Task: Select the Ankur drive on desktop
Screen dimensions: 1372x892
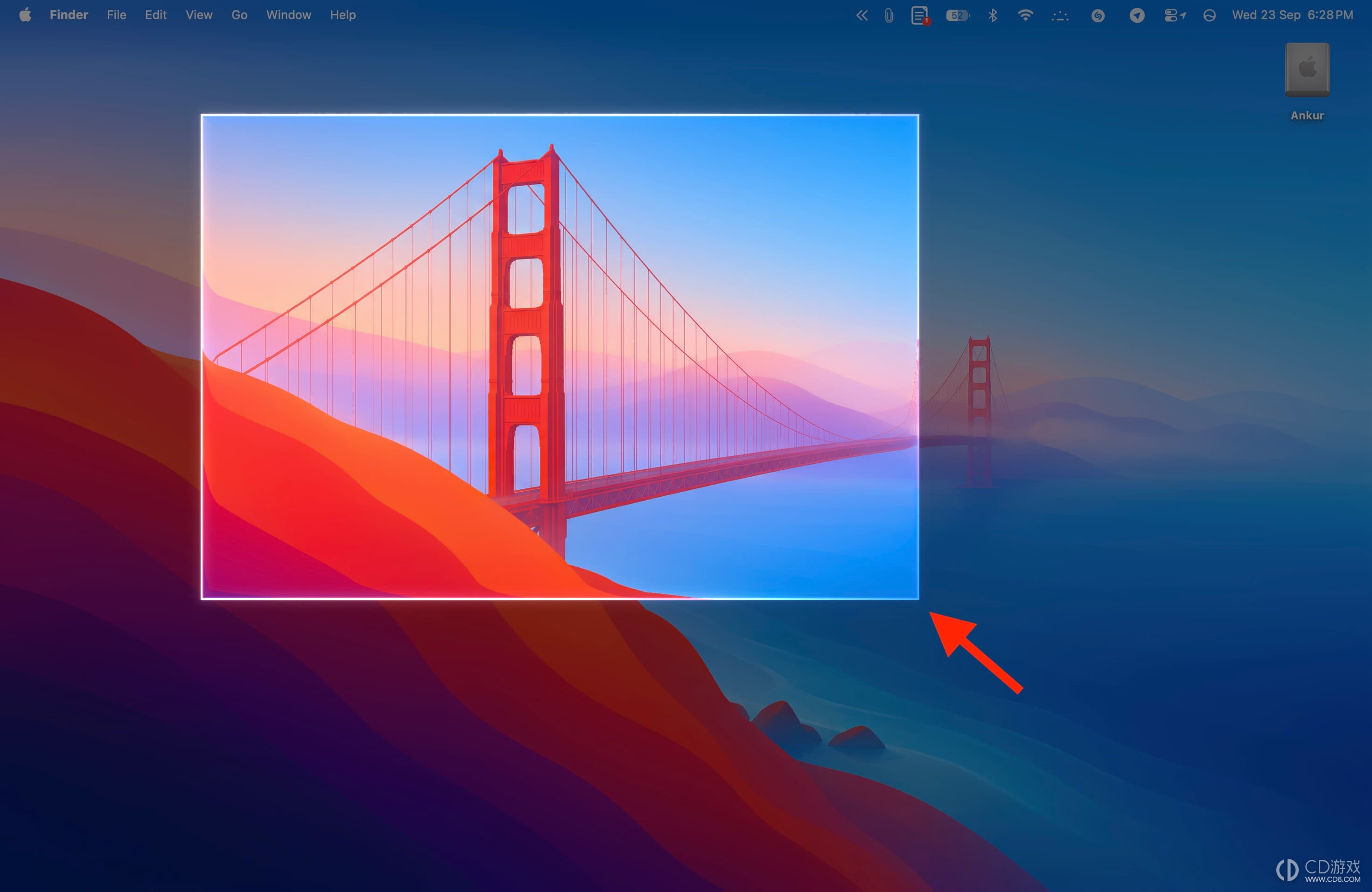Action: click(x=1307, y=82)
